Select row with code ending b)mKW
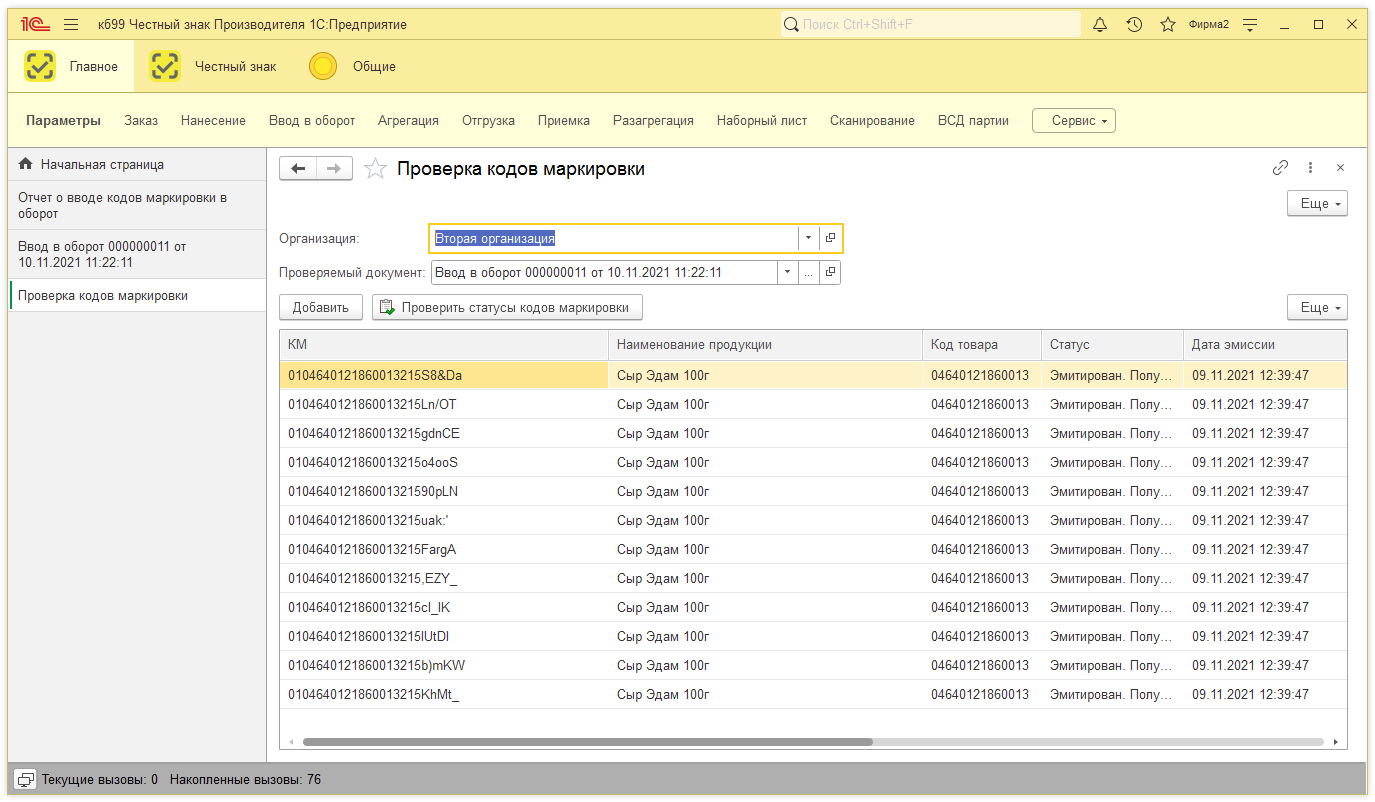This screenshot has height=802, width=1375. click(813, 665)
